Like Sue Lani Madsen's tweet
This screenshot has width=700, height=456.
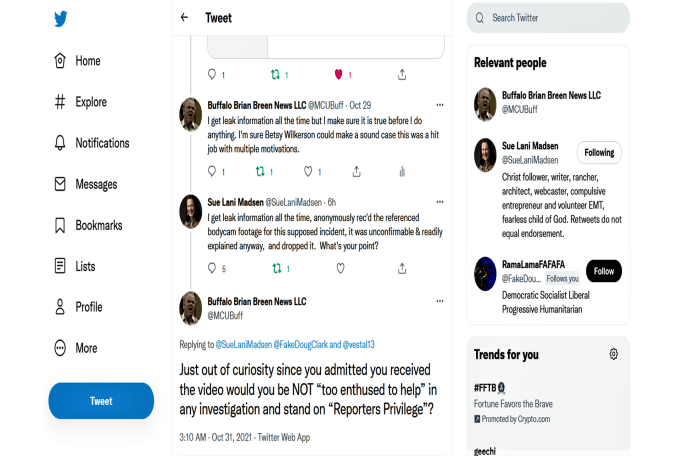(x=340, y=268)
